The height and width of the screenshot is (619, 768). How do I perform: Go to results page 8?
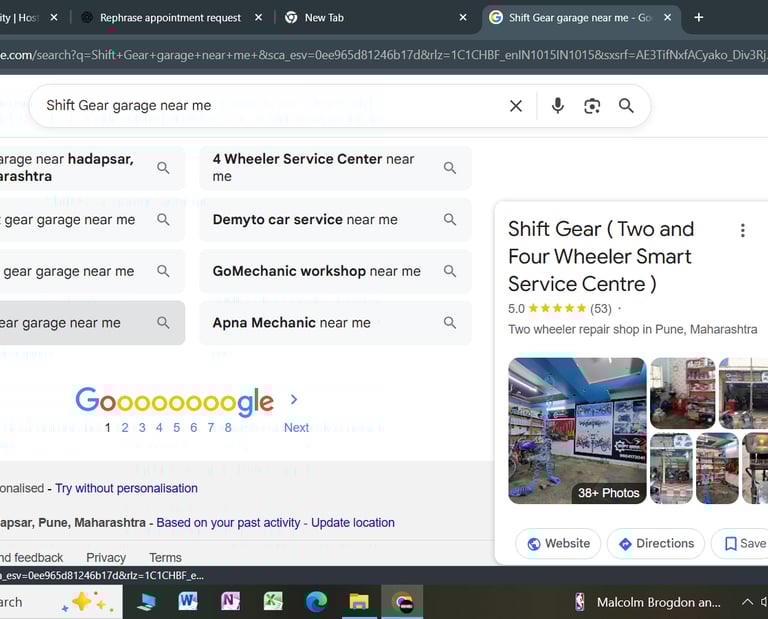click(x=228, y=428)
